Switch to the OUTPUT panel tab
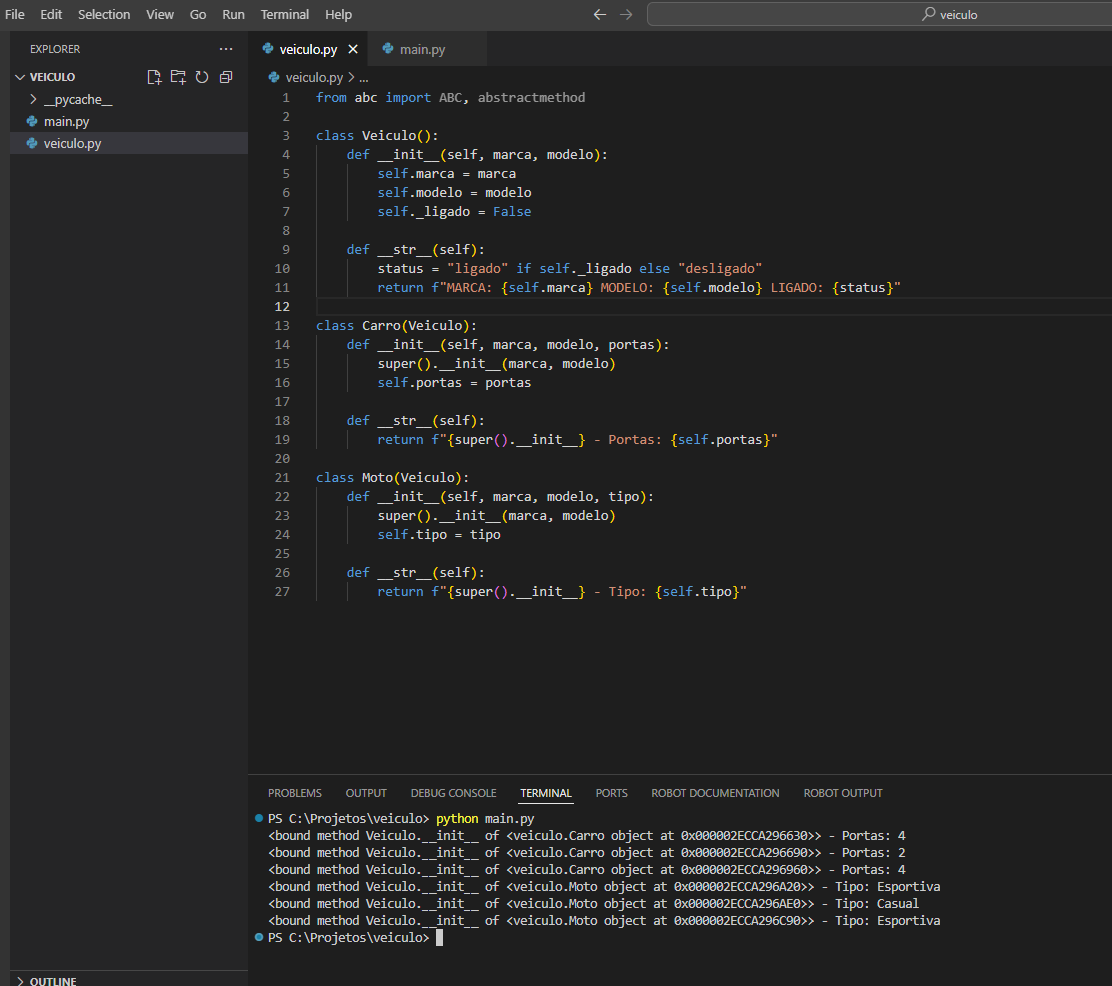 tap(366, 793)
